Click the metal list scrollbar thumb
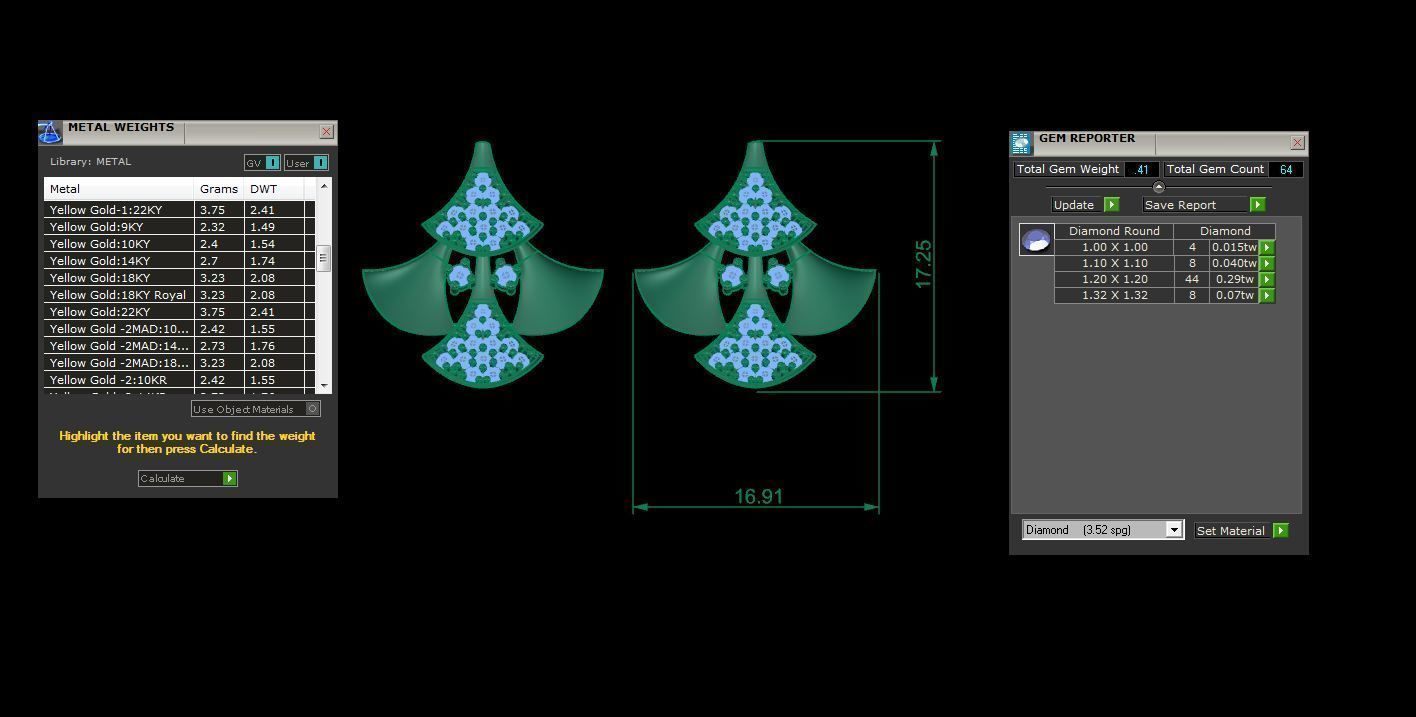 [323, 258]
